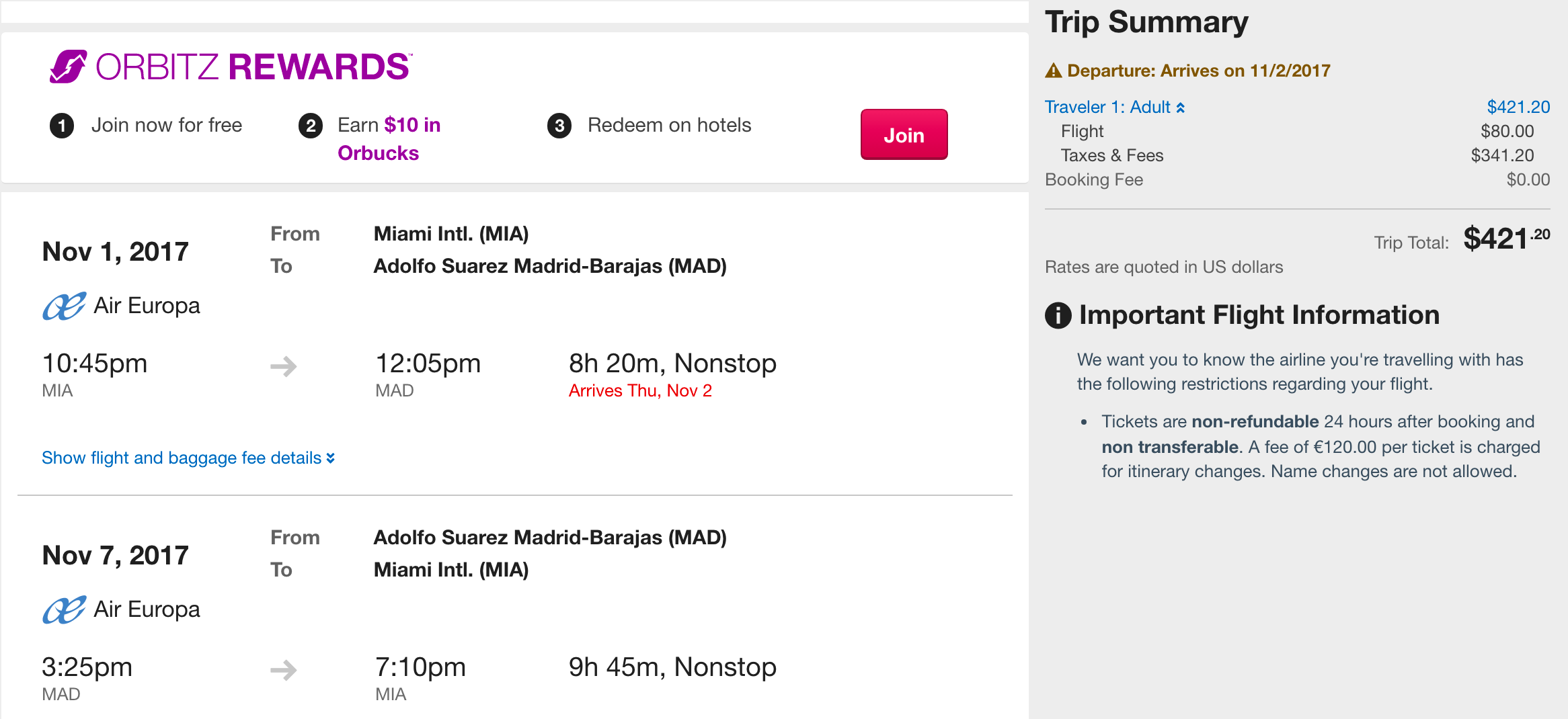Click the red "Arrives Thu, Nov 2" notice
This screenshot has width=1568, height=719.
pos(640,390)
